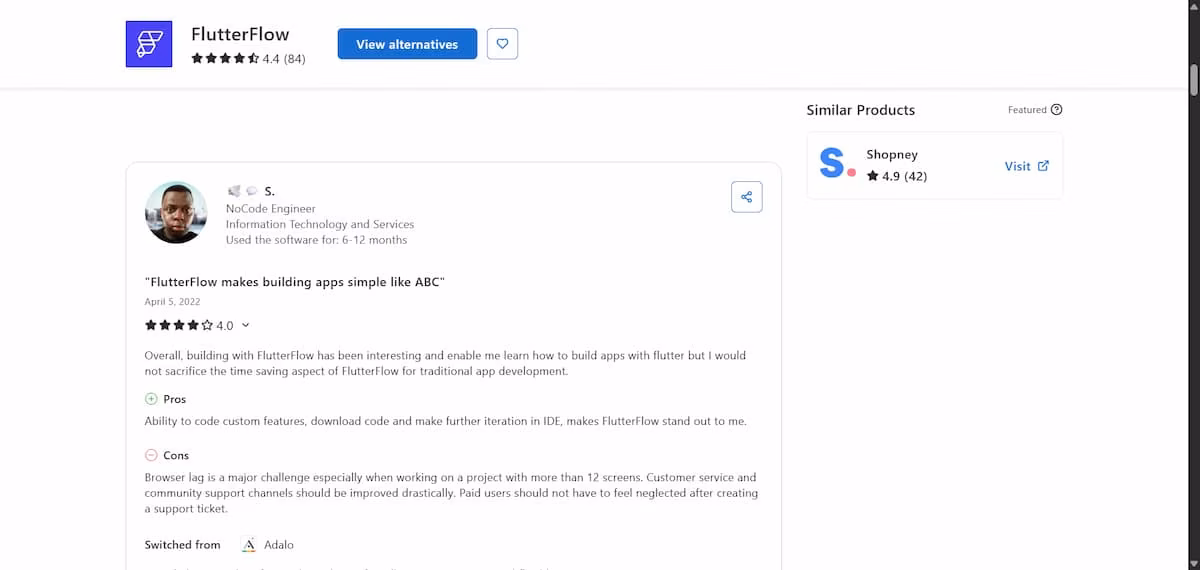1200x570 pixels.
Task: Visit the Shopney product page
Action: pyautogui.click(x=1026, y=166)
